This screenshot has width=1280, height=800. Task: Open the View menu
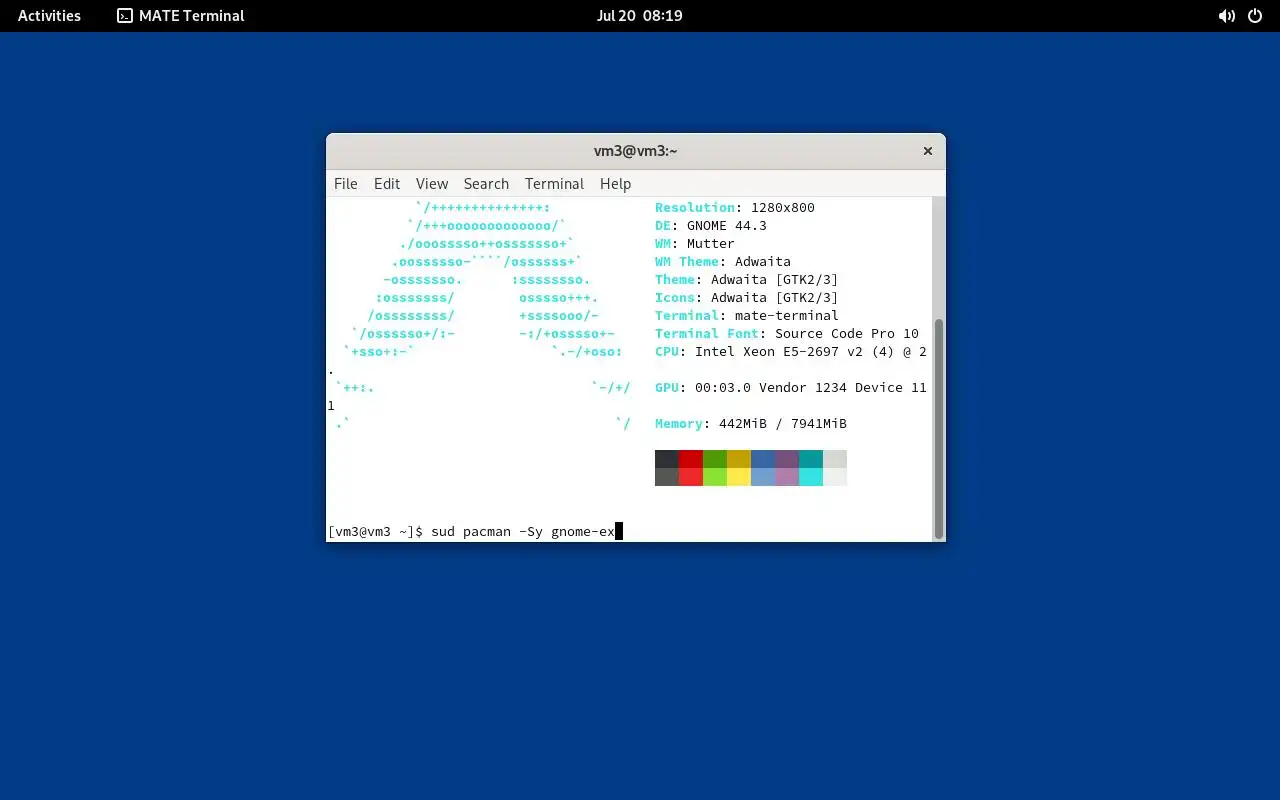[432, 184]
